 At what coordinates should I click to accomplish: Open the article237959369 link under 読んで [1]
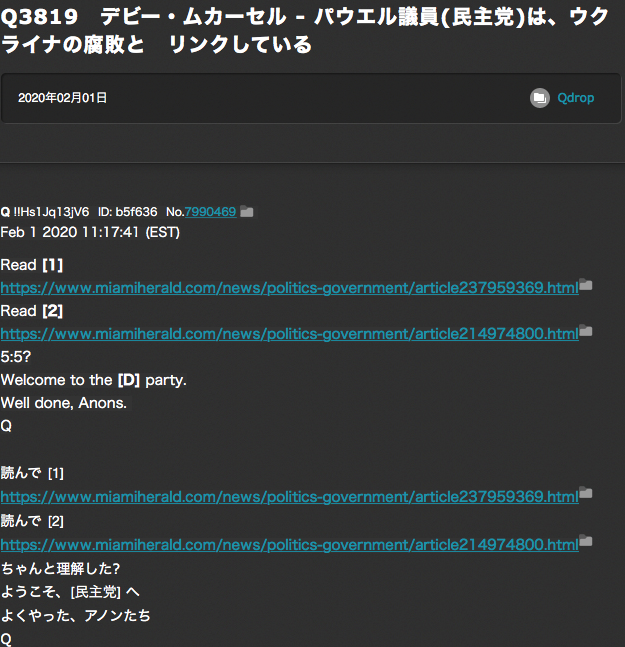[290, 496]
